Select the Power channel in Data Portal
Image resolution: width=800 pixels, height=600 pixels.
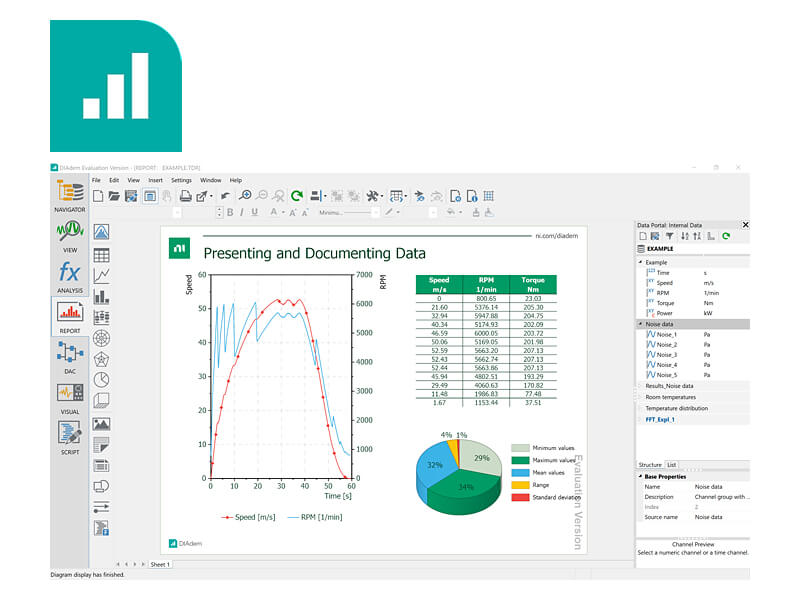tap(664, 313)
